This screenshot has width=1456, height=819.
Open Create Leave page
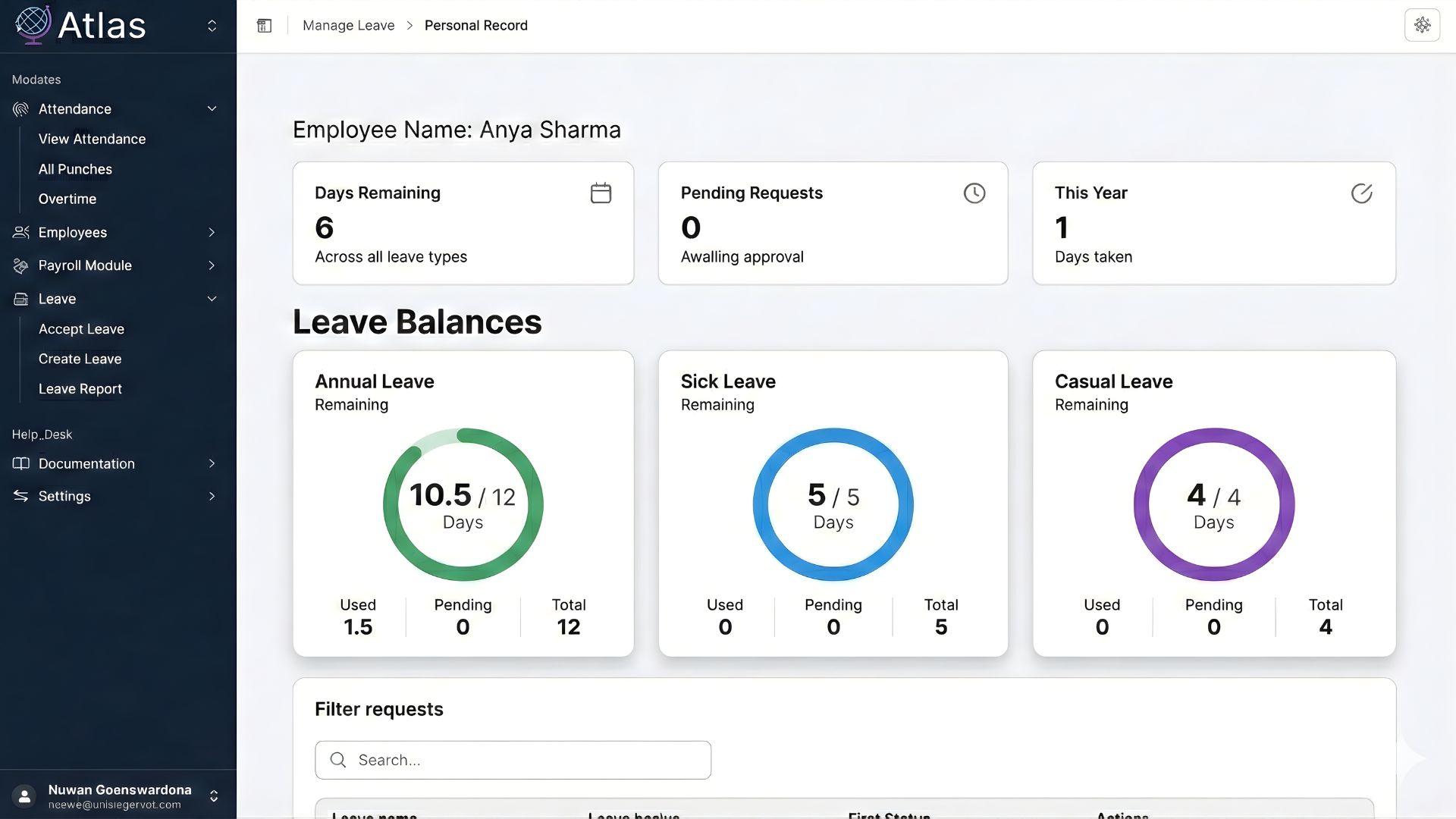80,359
